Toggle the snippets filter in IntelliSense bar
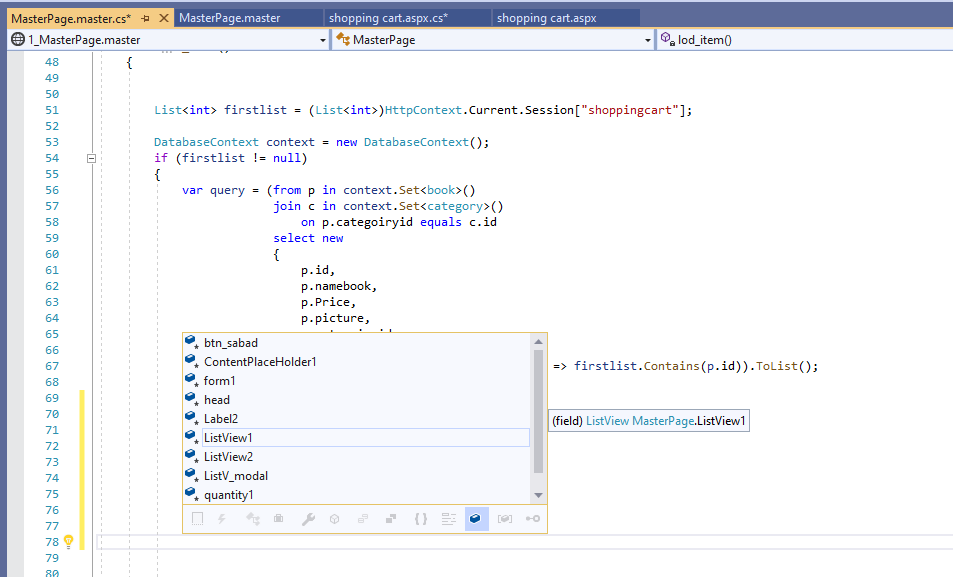Viewport: 953px width, 577px height. (x=198, y=519)
